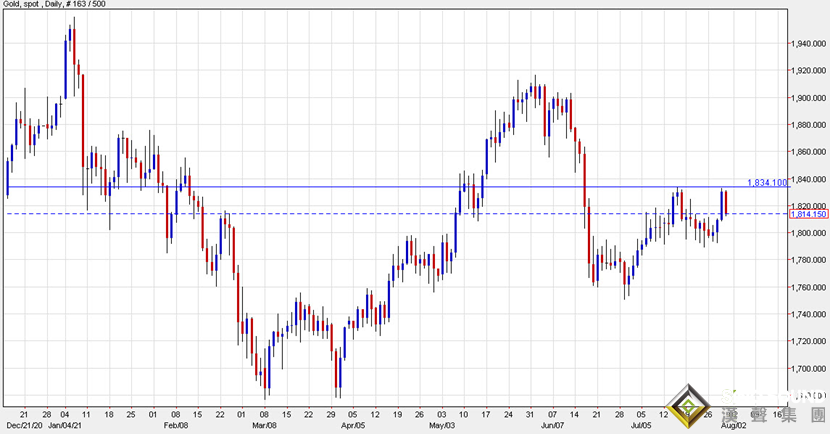Click the Apr/05 date axis label
This screenshot has height=434, width=830.
click(x=353, y=425)
